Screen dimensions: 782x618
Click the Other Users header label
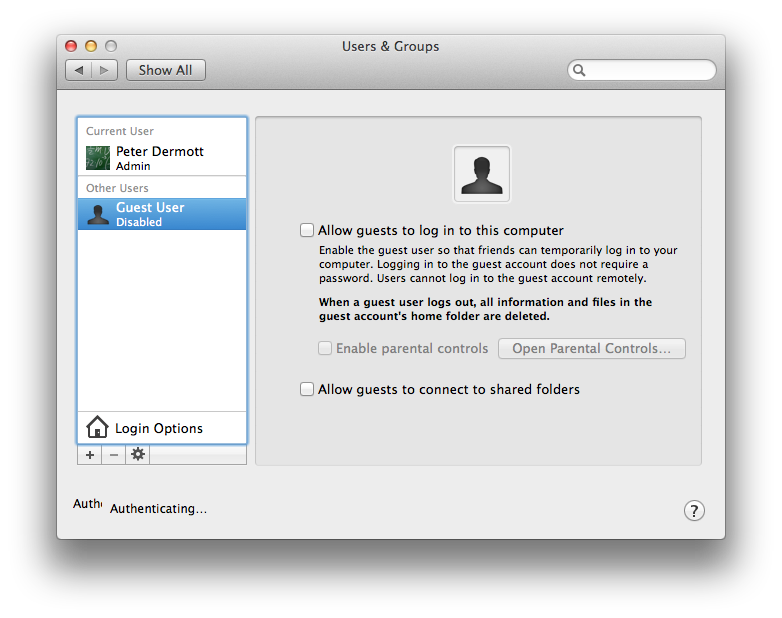(x=117, y=188)
